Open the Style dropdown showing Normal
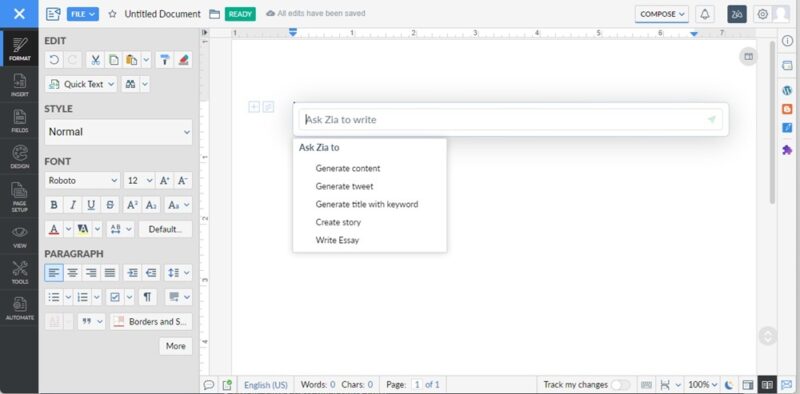The image size is (800, 394). (118, 132)
